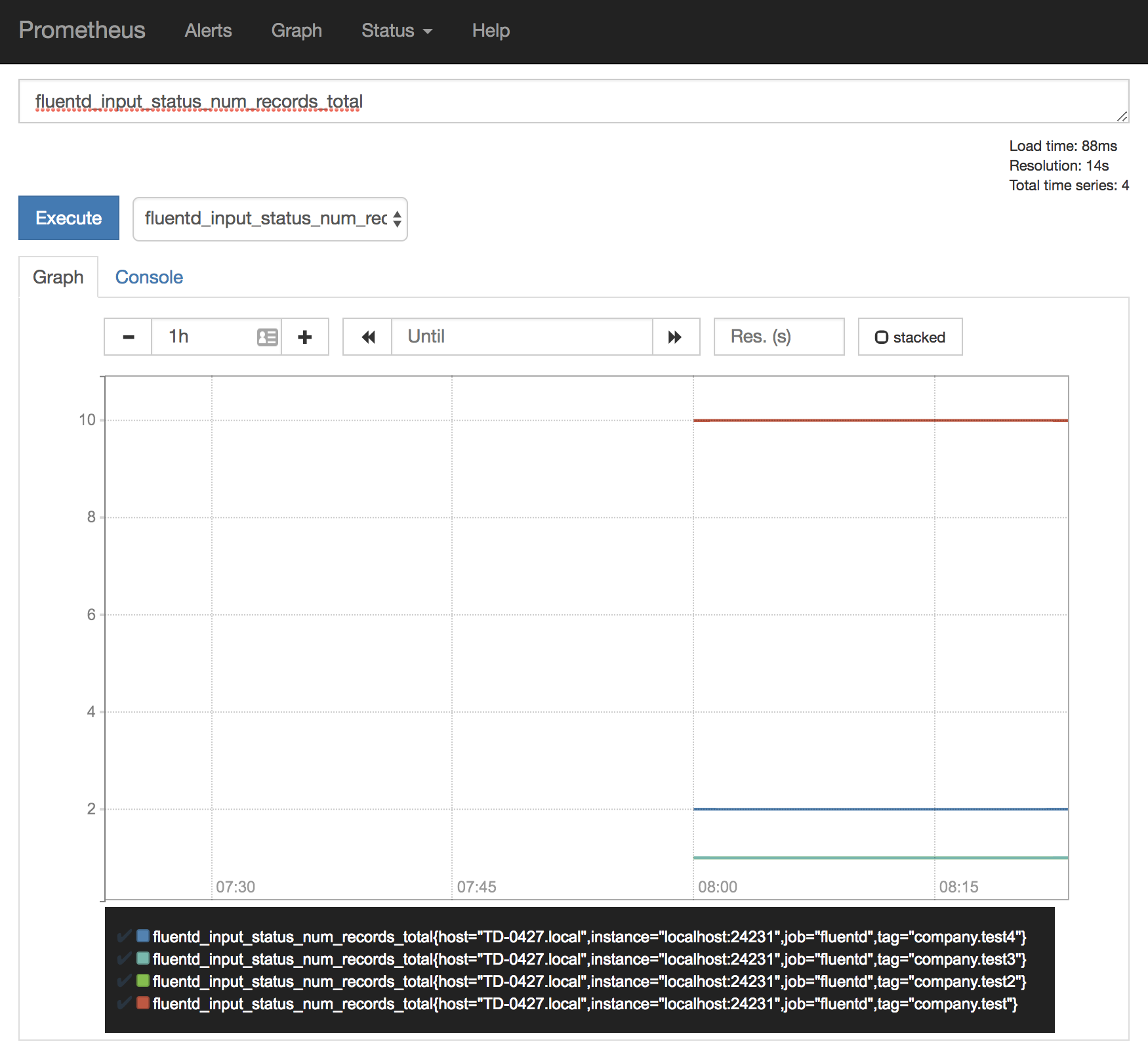Click the Execute button

tap(69, 218)
